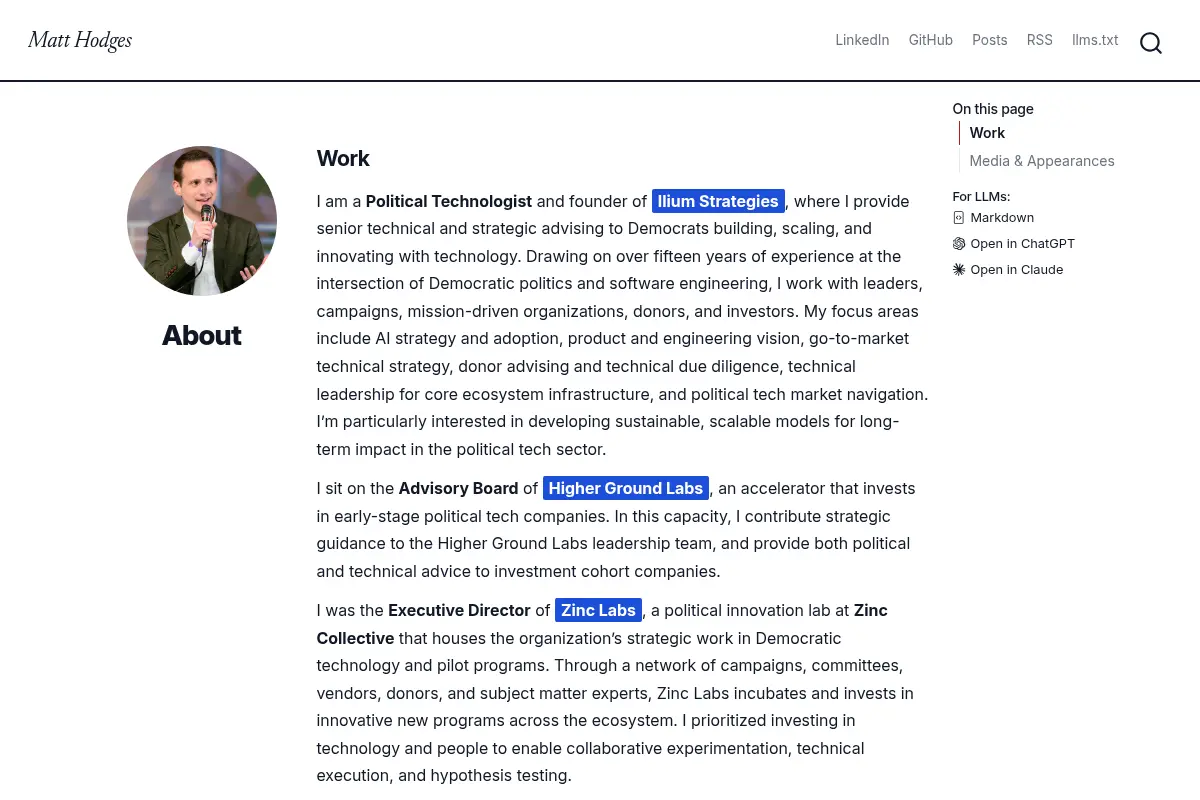Open the GitHub navigation link
Image resolution: width=1200 pixels, height=800 pixels.
click(x=931, y=40)
